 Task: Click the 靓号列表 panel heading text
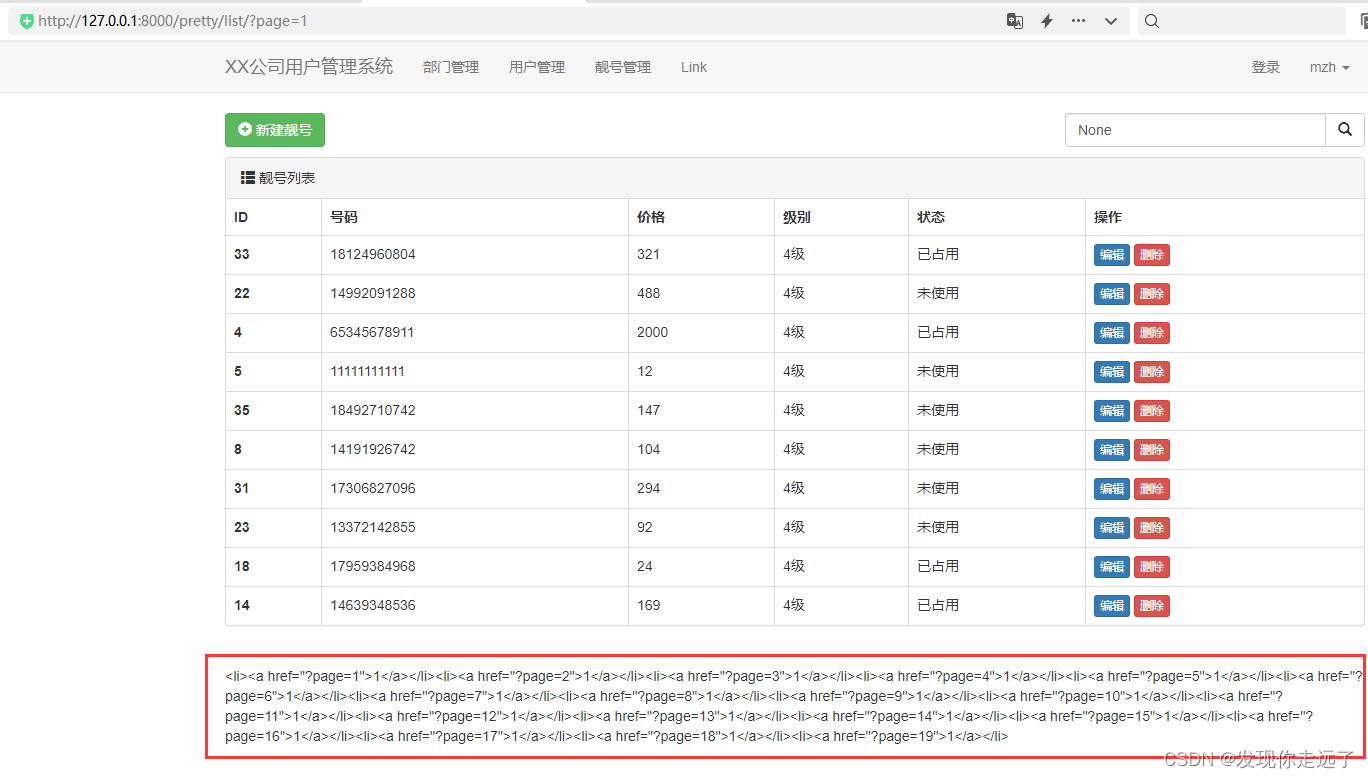click(x=287, y=178)
